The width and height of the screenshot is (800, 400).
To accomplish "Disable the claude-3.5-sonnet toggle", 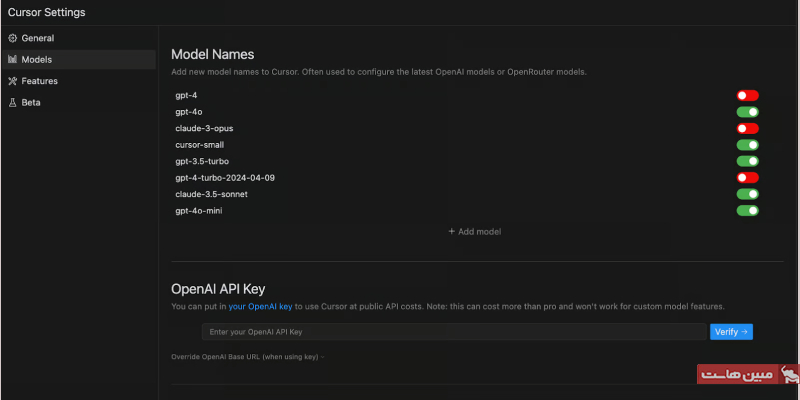I will (747, 194).
